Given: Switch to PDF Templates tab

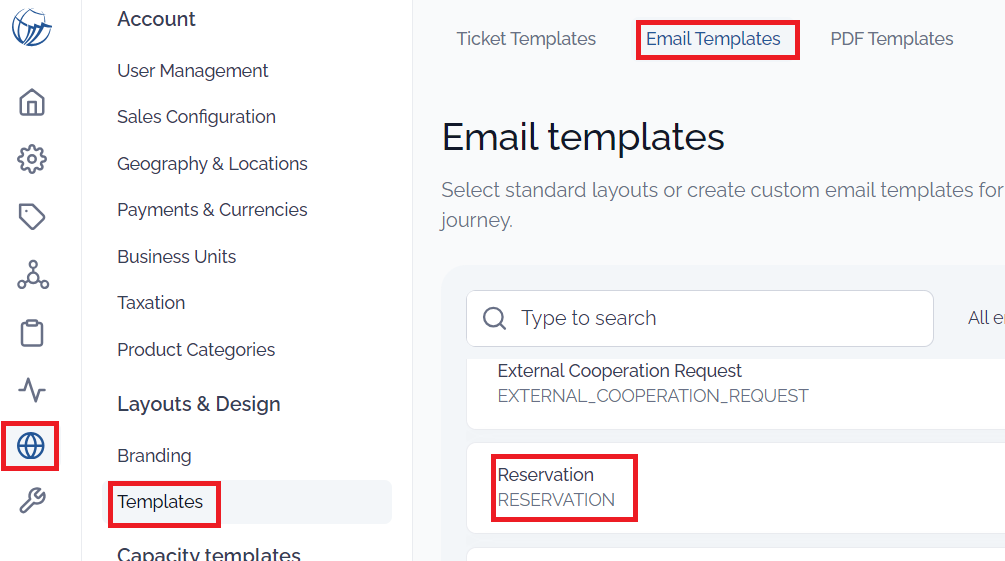Looking at the screenshot, I should 892,39.
